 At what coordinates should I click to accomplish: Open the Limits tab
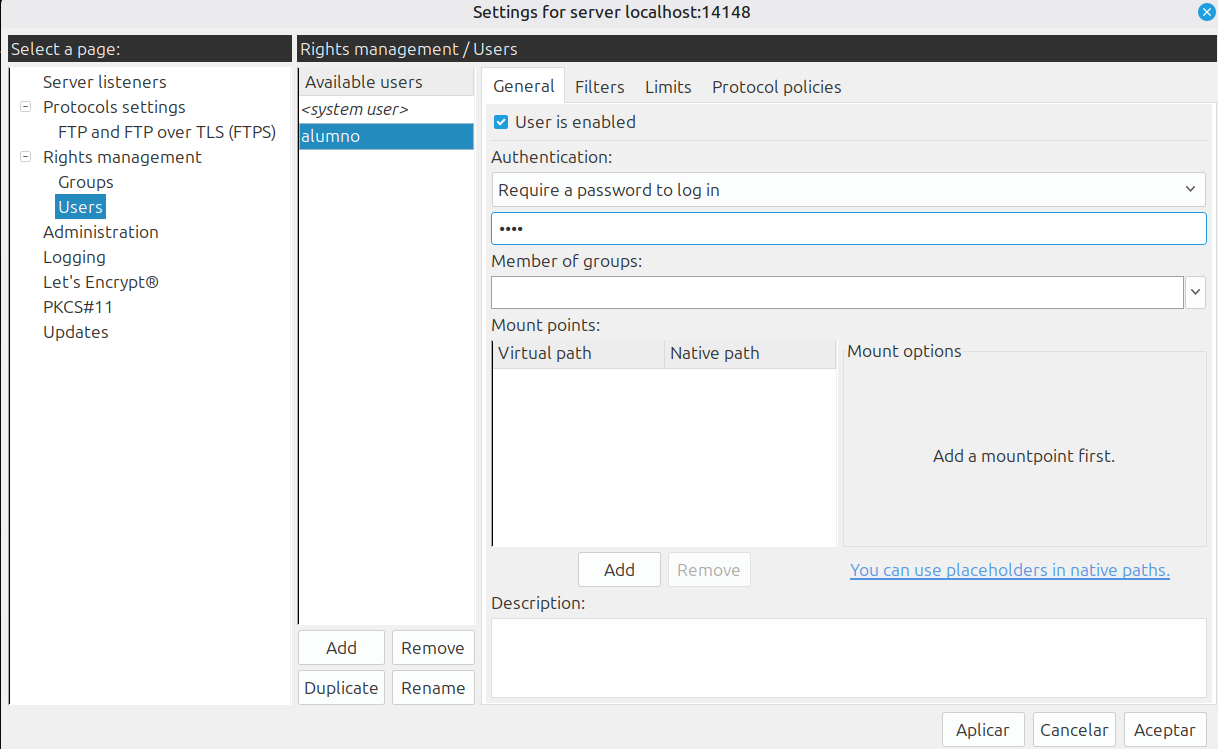[x=668, y=87]
